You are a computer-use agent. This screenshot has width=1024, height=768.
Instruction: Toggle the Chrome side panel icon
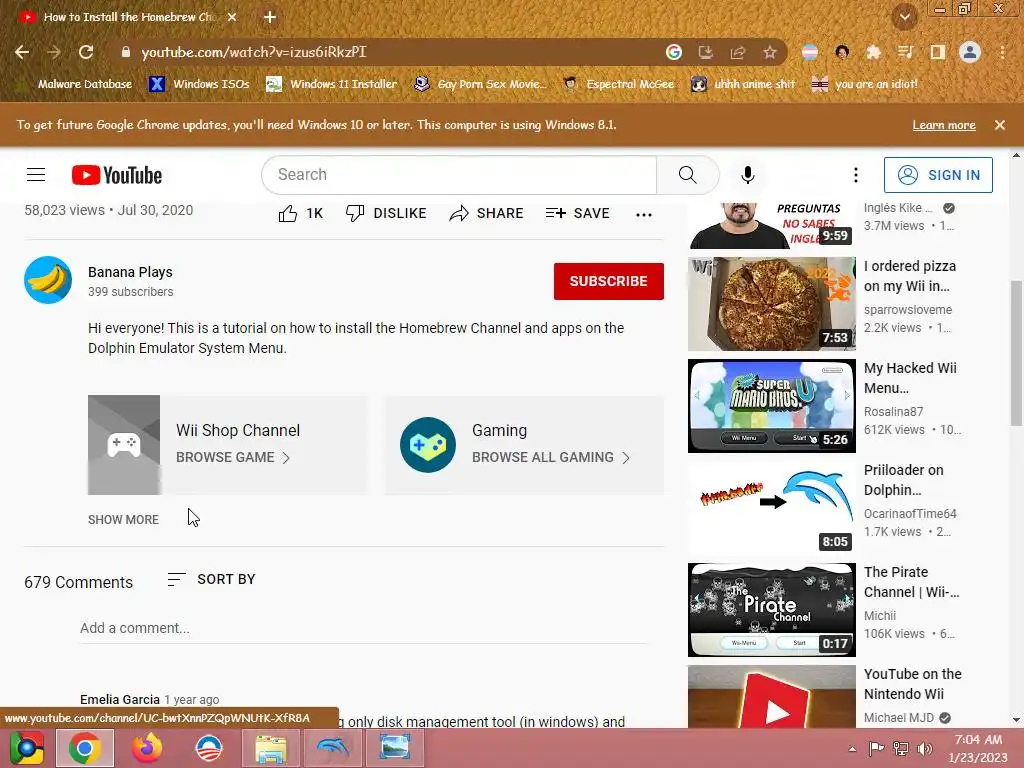tap(938, 52)
